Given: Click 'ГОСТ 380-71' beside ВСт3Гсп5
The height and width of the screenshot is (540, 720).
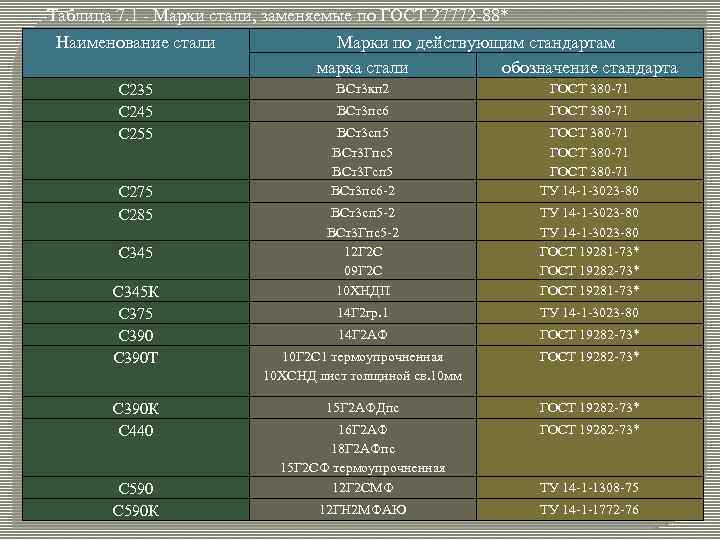Looking at the screenshot, I should pos(589,172).
